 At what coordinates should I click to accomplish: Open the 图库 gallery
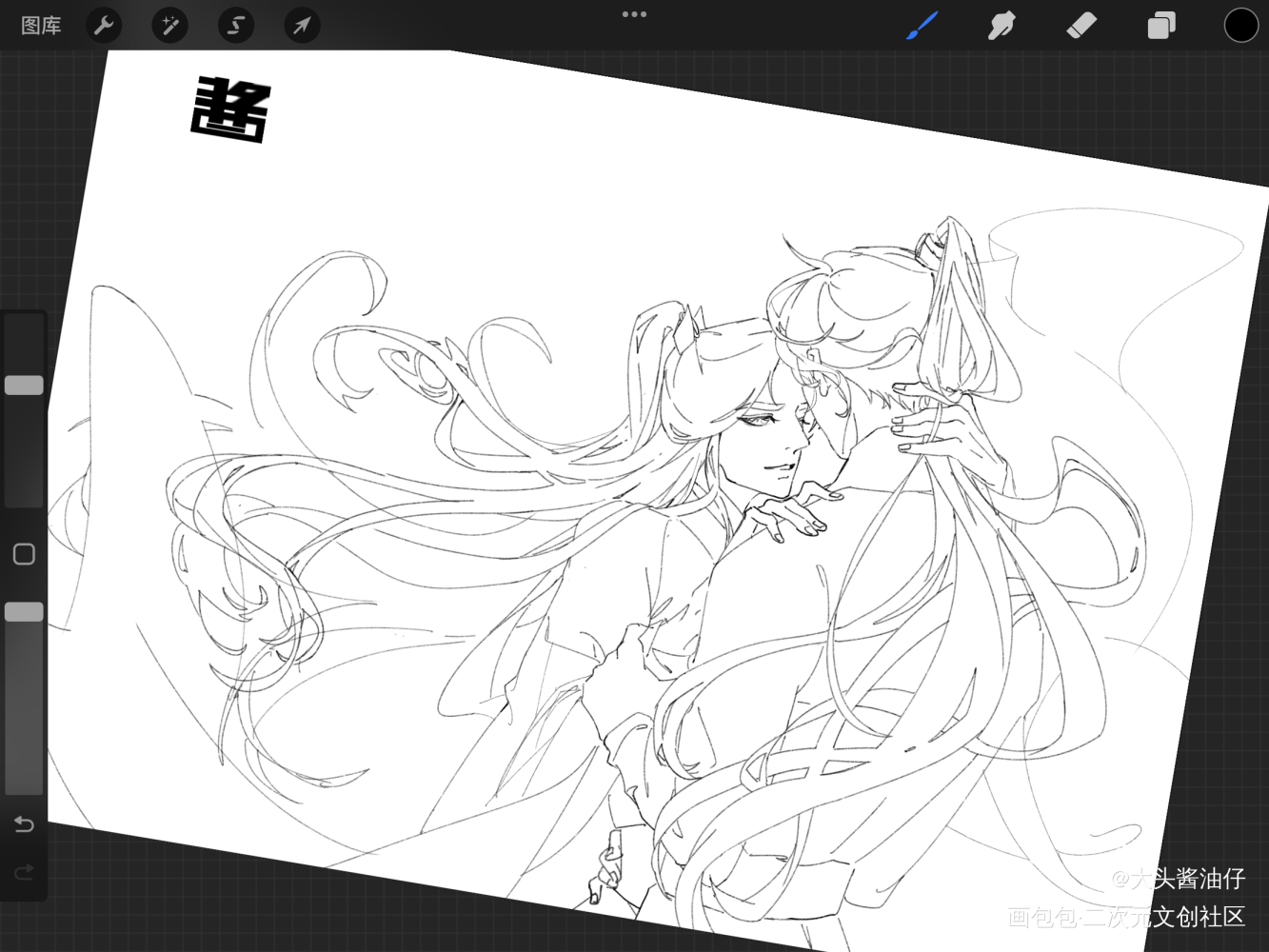click(41, 26)
